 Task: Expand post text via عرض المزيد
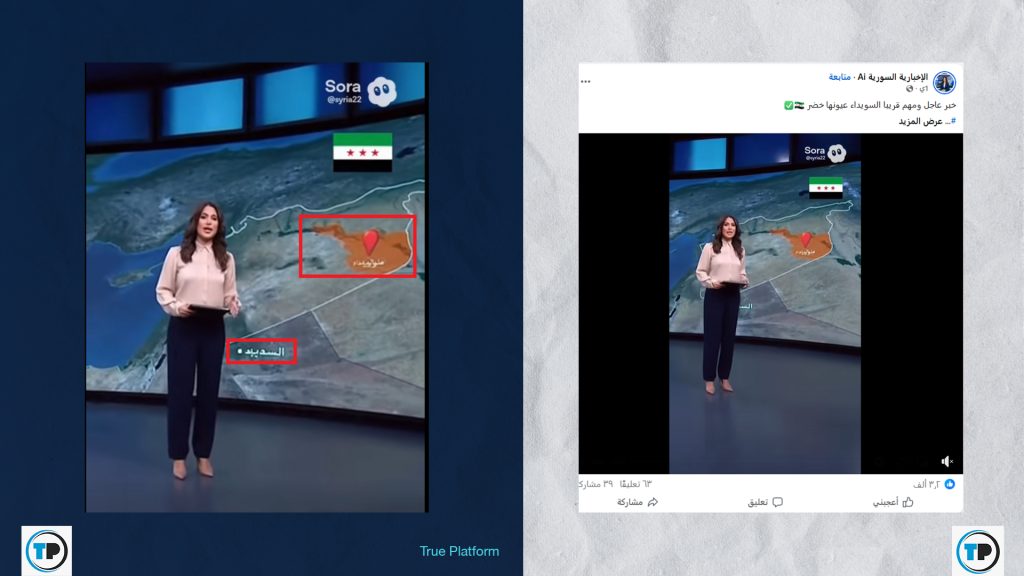(x=922, y=121)
